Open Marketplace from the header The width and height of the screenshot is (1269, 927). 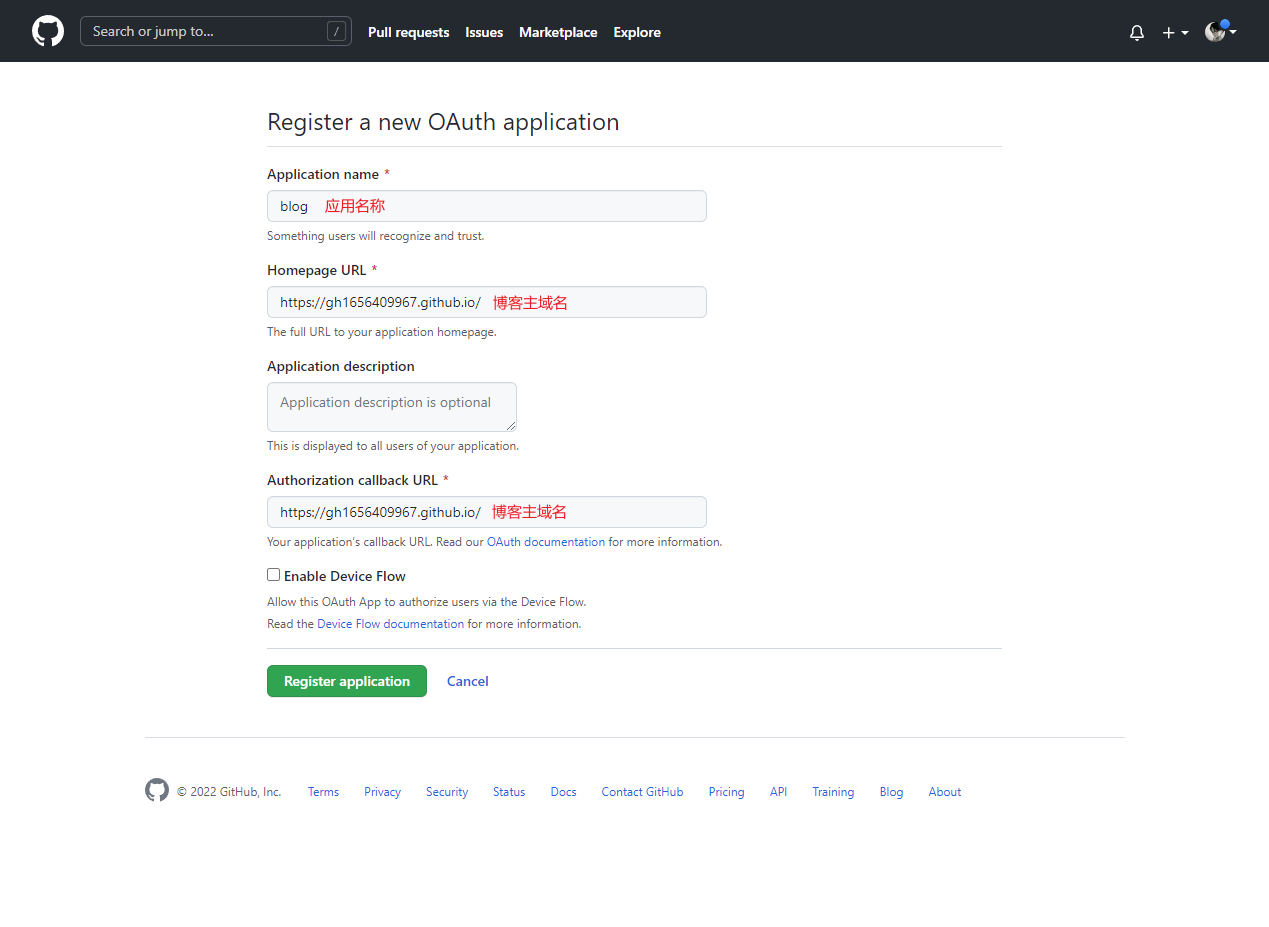tap(558, 32)
